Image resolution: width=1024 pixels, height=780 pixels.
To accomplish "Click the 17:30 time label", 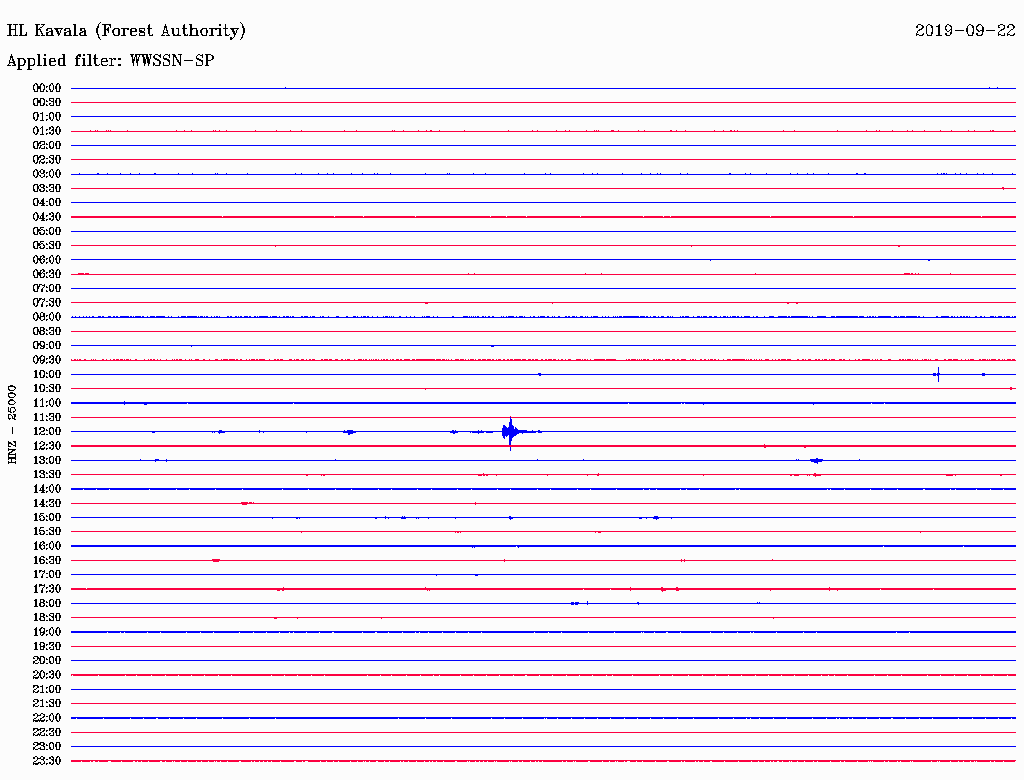I will click(x=47, y=589).
